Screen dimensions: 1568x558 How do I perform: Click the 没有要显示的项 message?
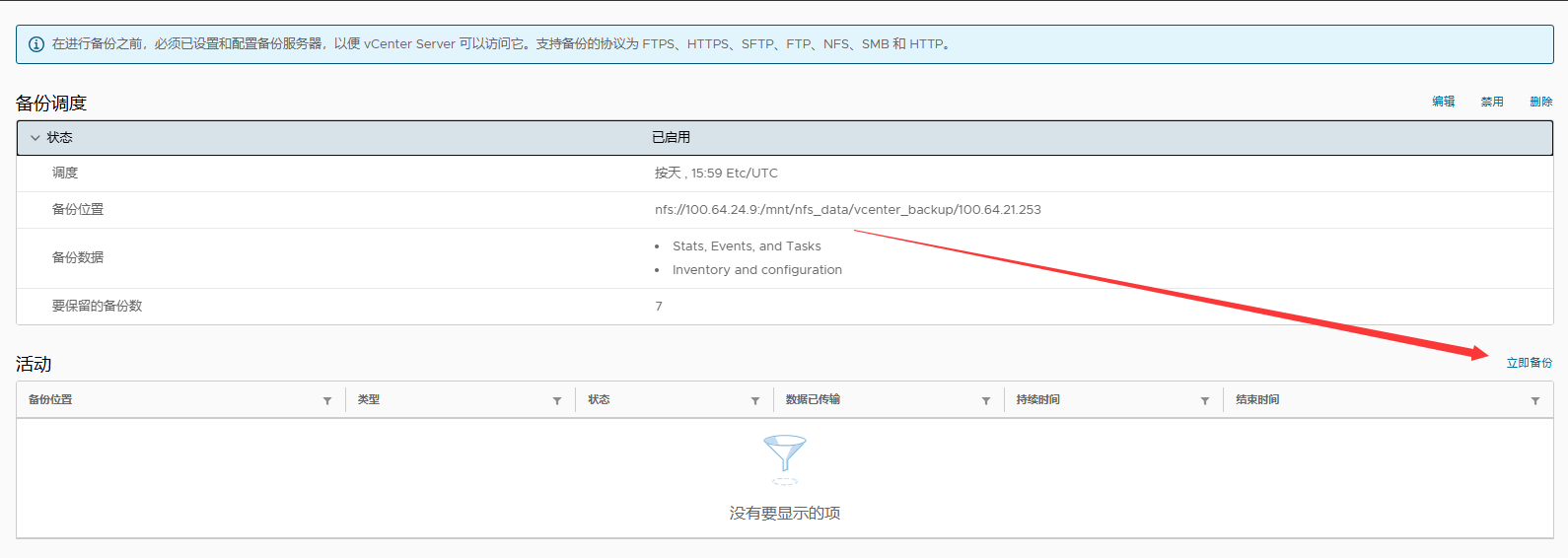pyautogui.click(x=785, y=514)
